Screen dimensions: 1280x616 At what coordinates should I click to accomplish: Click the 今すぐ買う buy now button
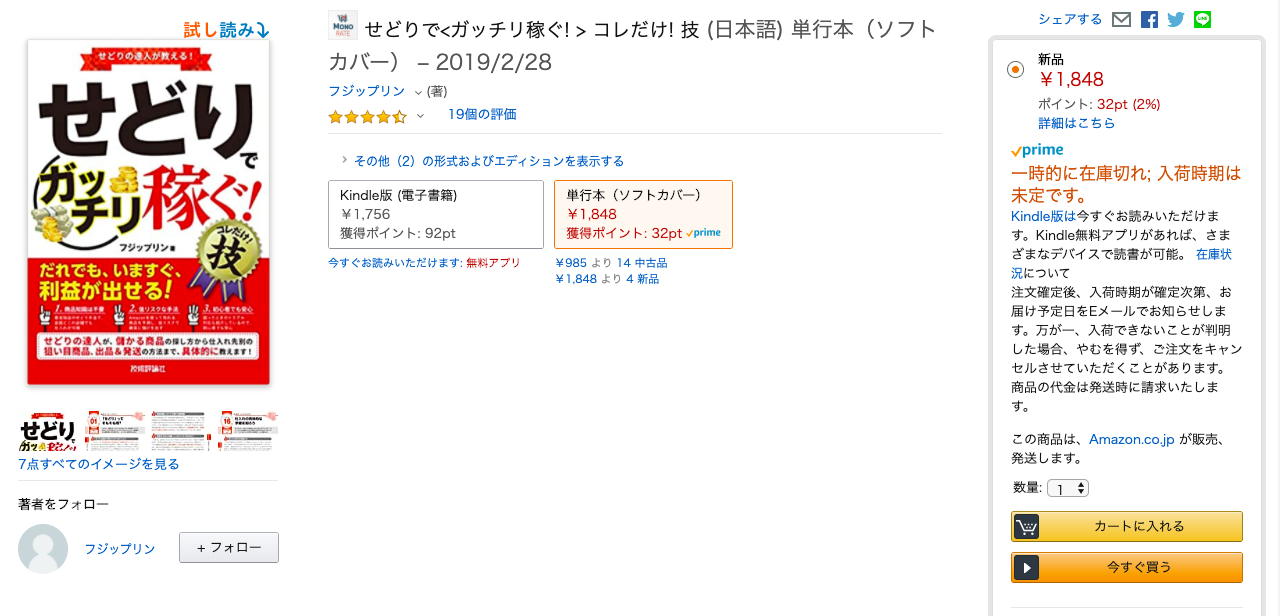click(1127, 567)
